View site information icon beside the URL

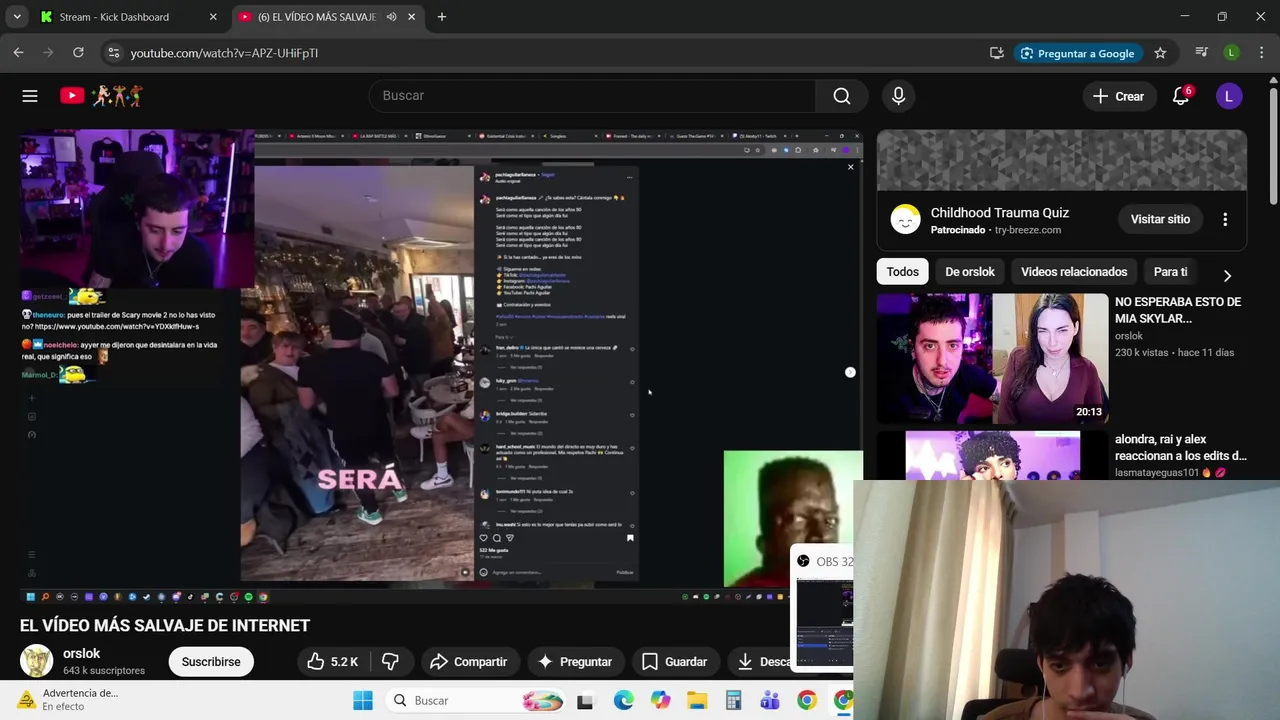point(113,53)
